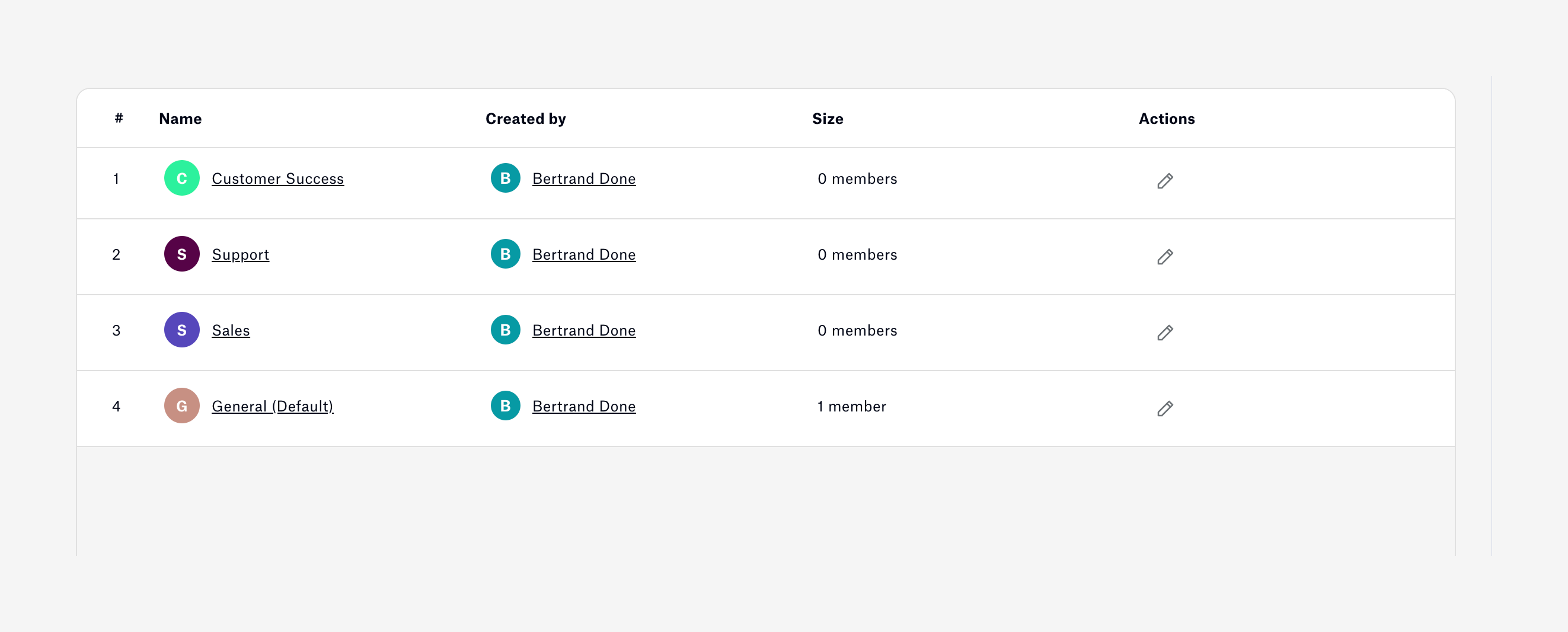Viewport: 1568px width, 632px height.
Task: Click Bertrand Done's avatar in row 1
Action: click(x=504, y=178)
